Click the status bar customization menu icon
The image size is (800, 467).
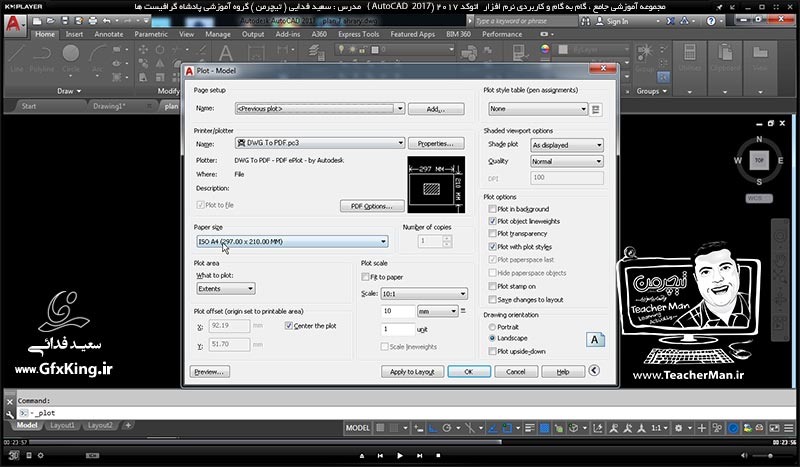click(788, 428)
